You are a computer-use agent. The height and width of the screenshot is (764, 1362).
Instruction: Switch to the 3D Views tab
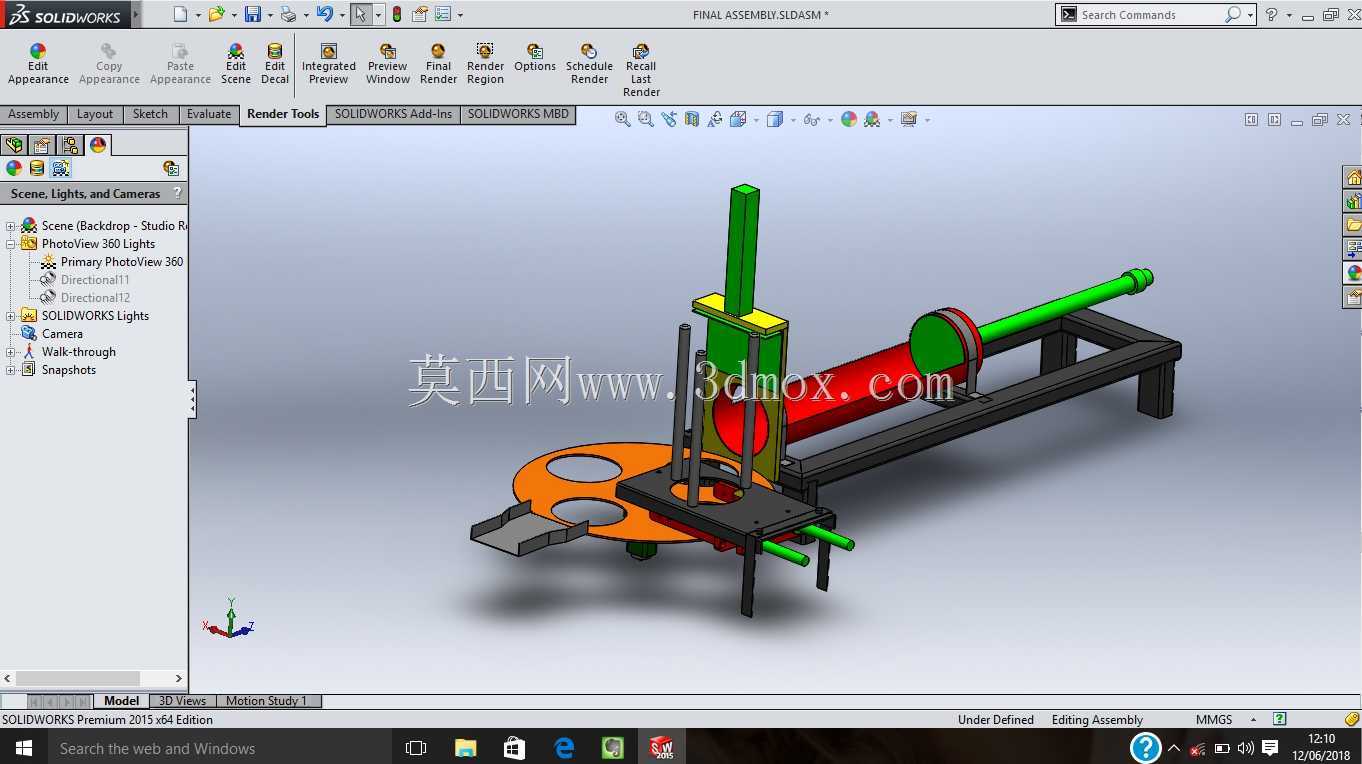click(183, 701)
